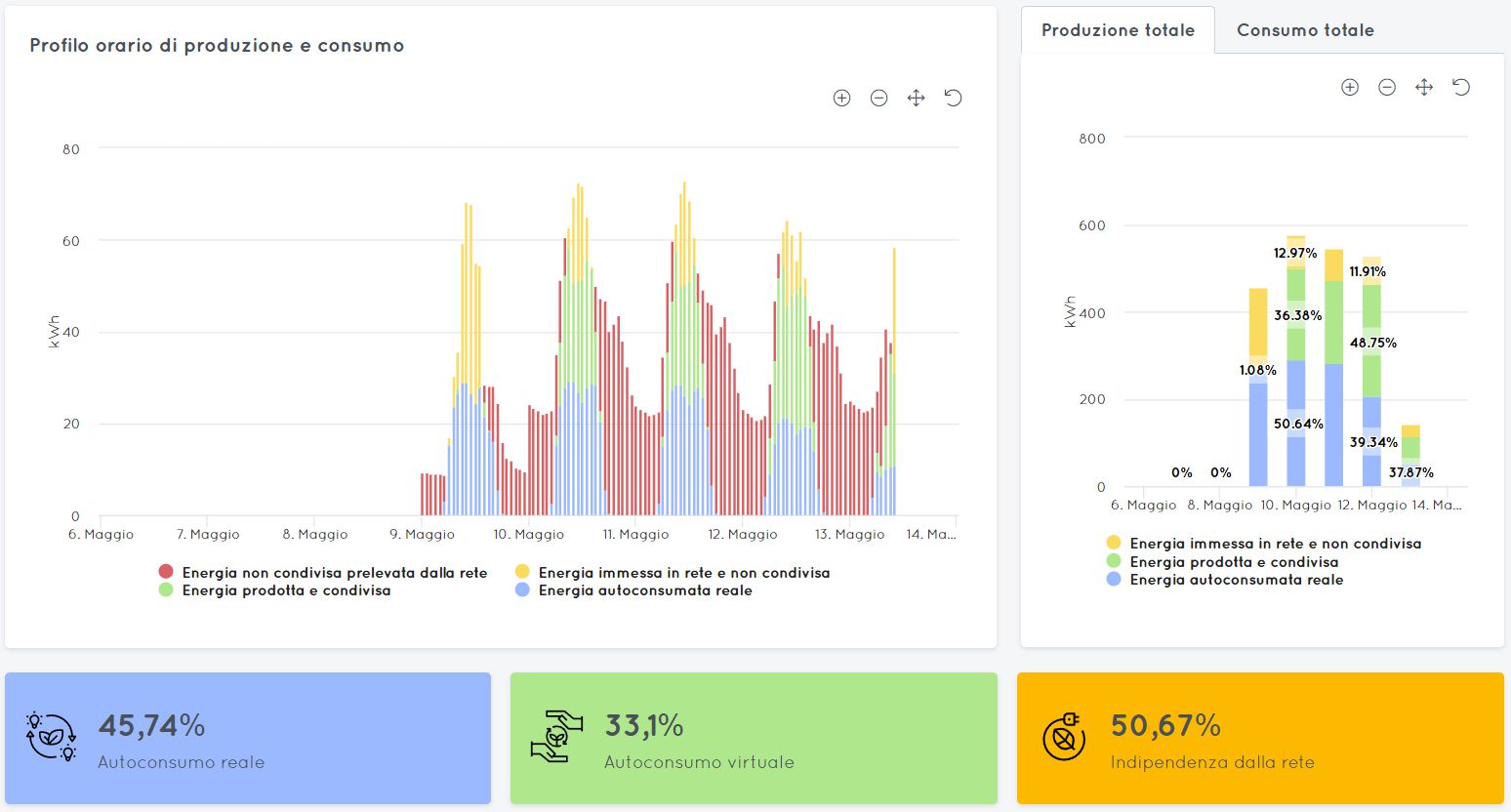Activate the pan tool on the total production chart

(x=1424, y=87)
